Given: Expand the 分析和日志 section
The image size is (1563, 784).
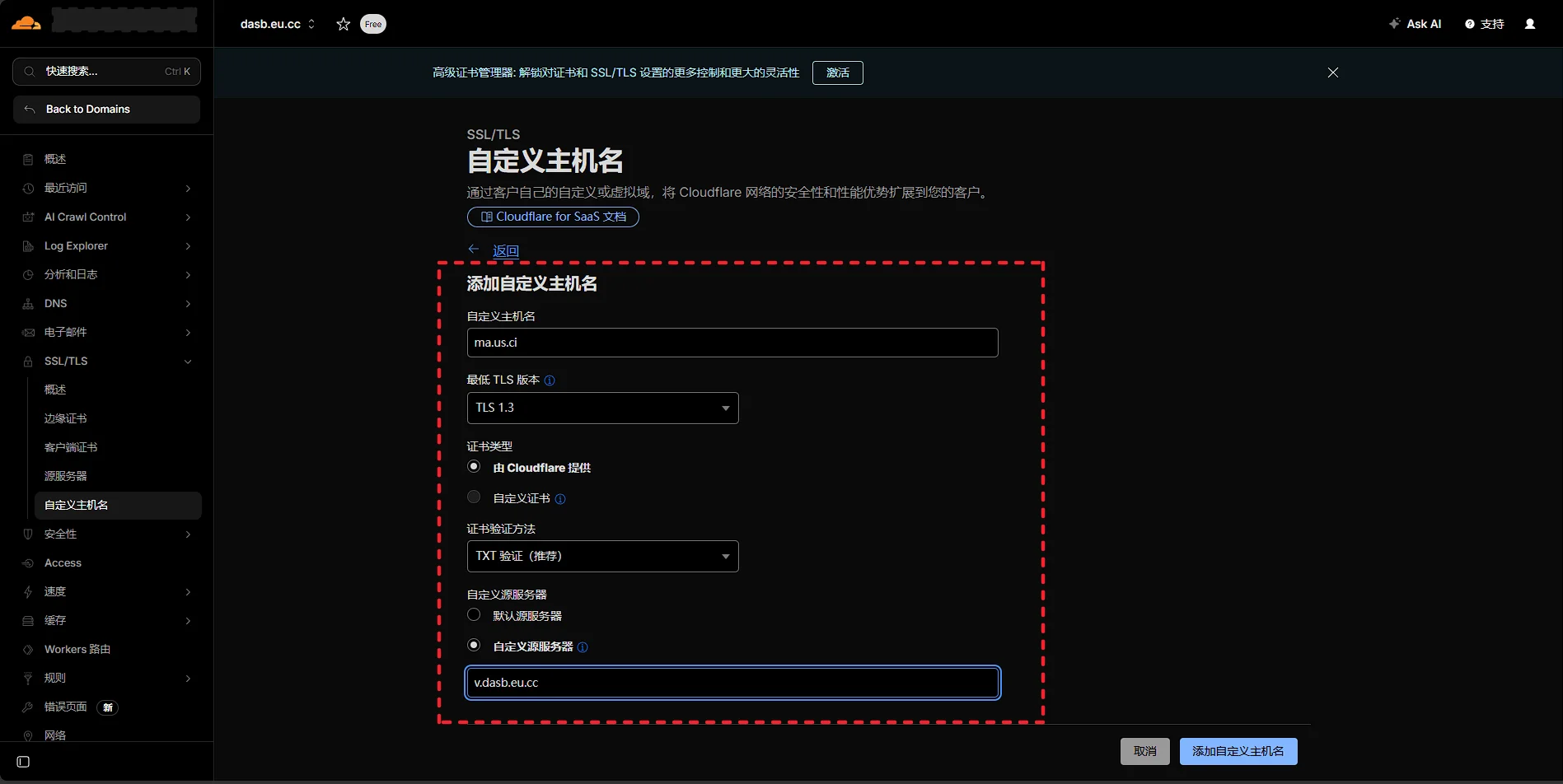Looking at the screenshot, I should coord(188,275).
